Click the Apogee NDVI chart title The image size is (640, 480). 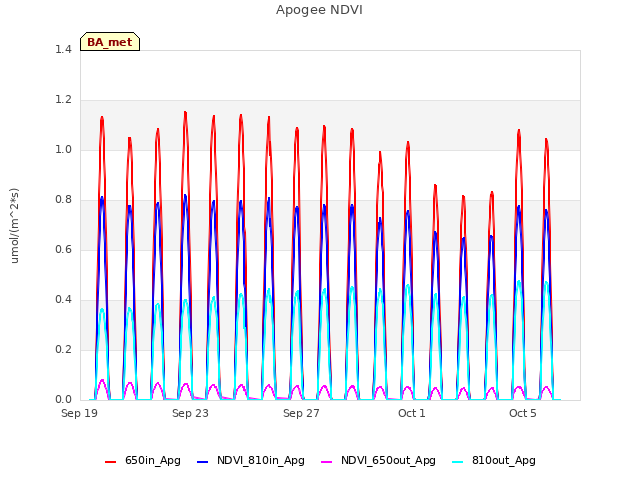click(319, 10)
